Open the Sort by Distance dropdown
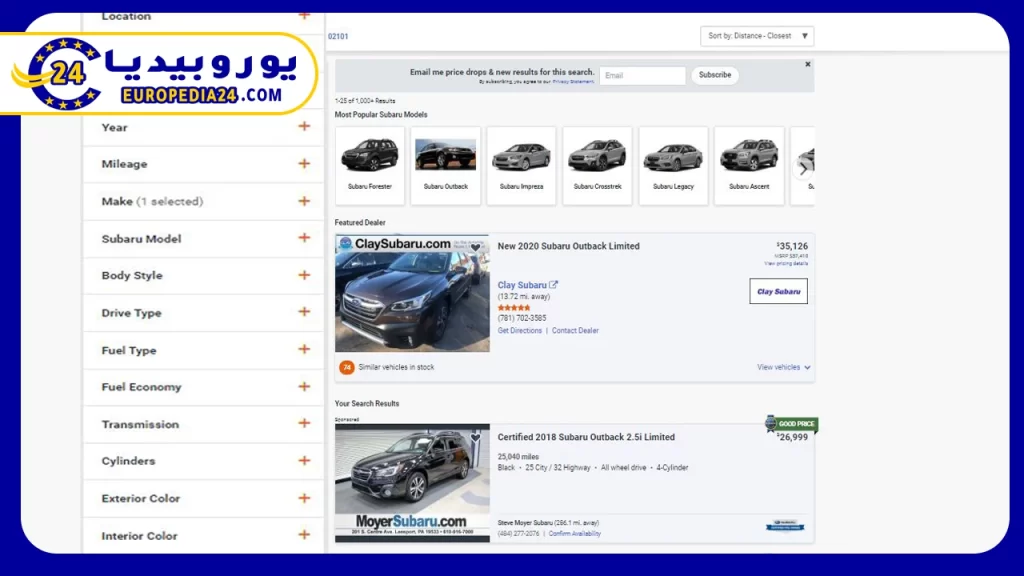 pyautogui.click(x=757, y=36)
